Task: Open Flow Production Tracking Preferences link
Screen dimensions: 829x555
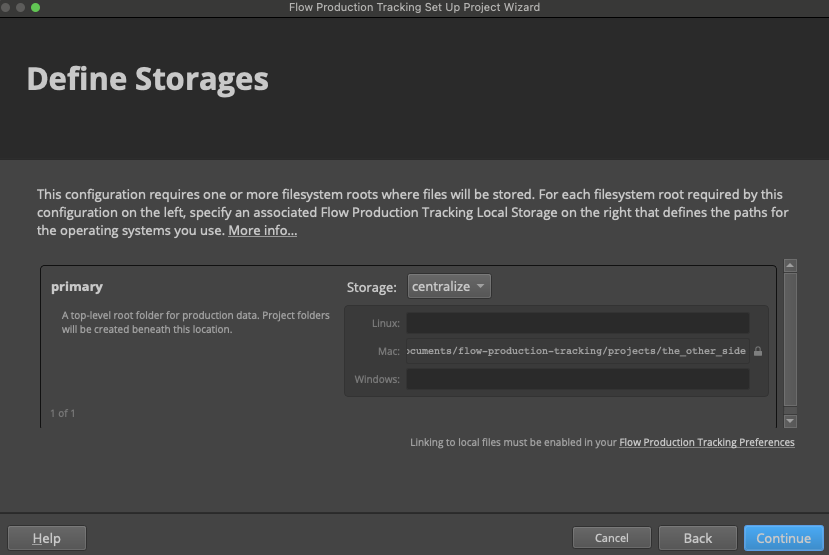Action: coord(707,442)
